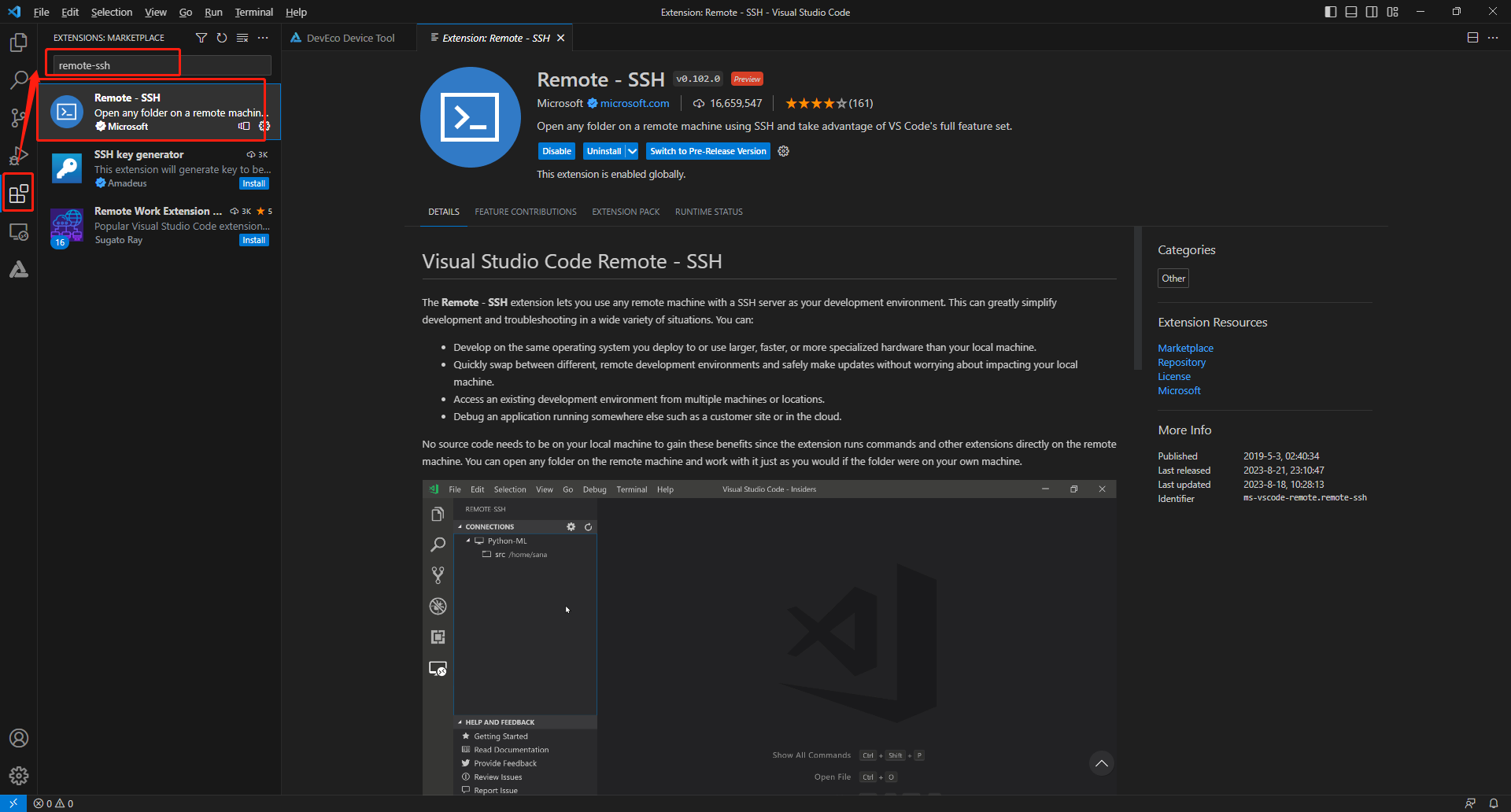Viewport: 1511px width, 812px height.
Task: Click the sync icon on Remote - SSH list item
Action: coord(244,126)
